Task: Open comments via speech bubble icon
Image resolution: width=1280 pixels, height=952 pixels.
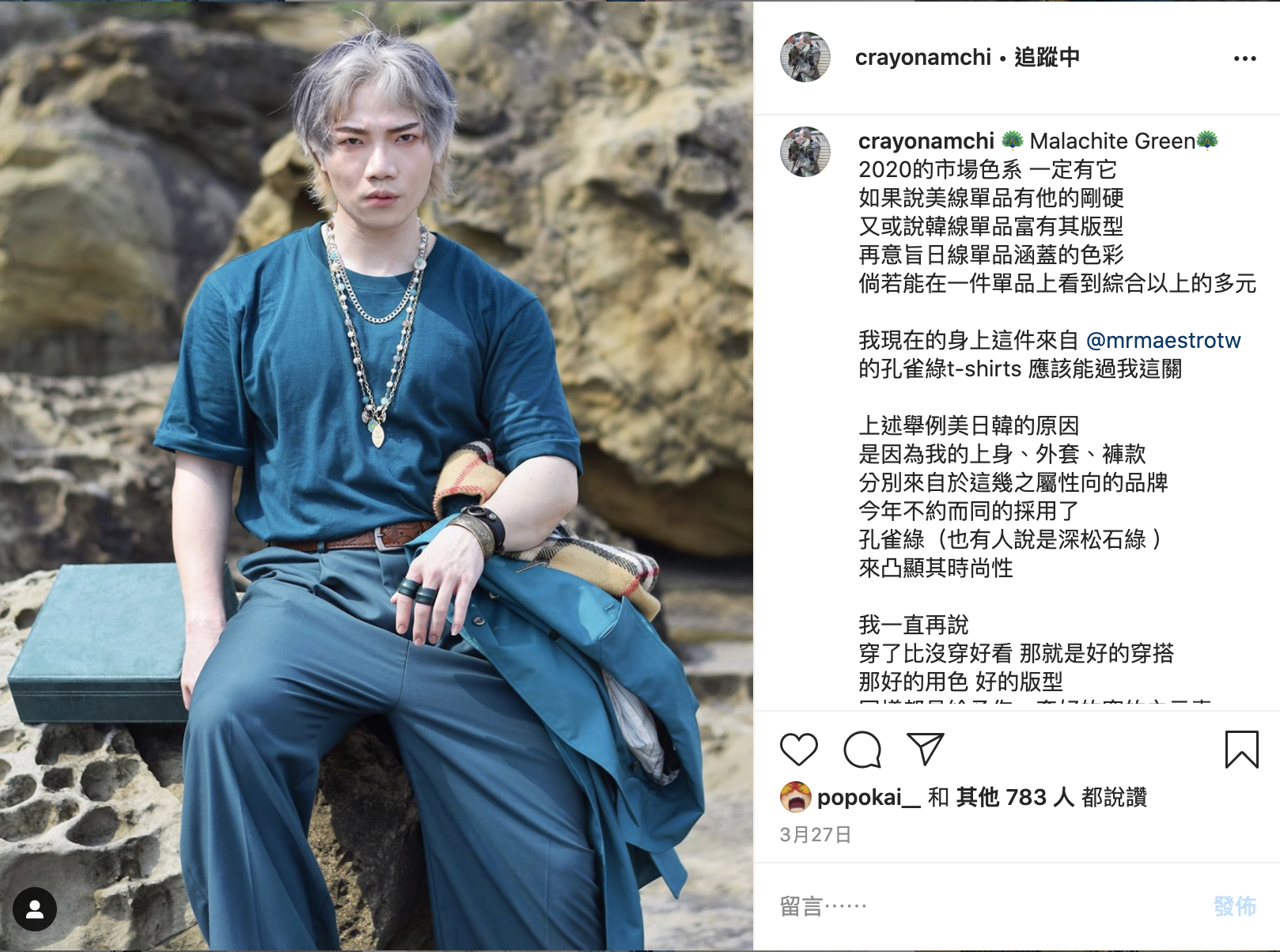Action: point(862,749)
